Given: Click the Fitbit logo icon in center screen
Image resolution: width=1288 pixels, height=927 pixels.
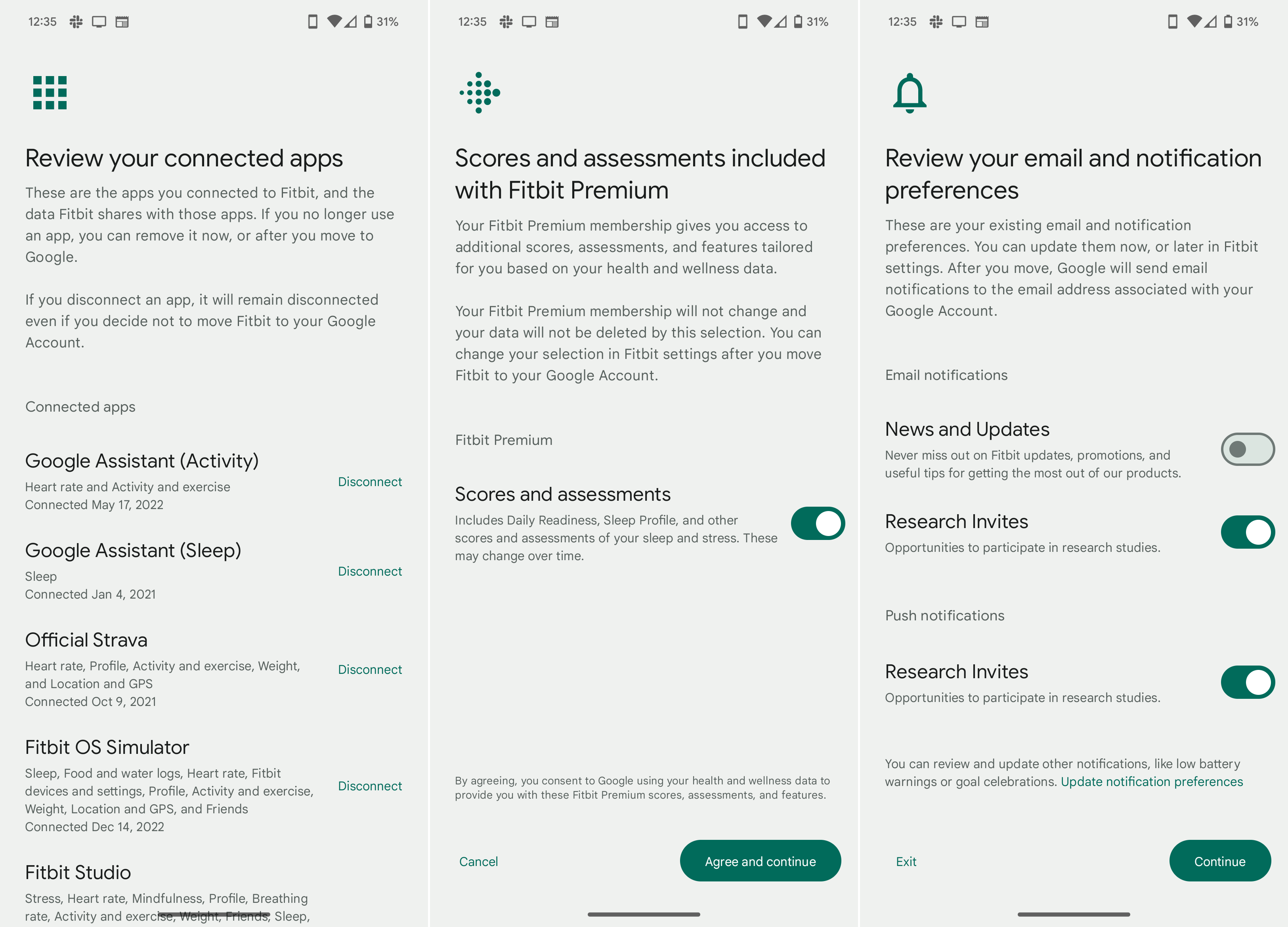Looking at the screenshot, I should point(479,93).
